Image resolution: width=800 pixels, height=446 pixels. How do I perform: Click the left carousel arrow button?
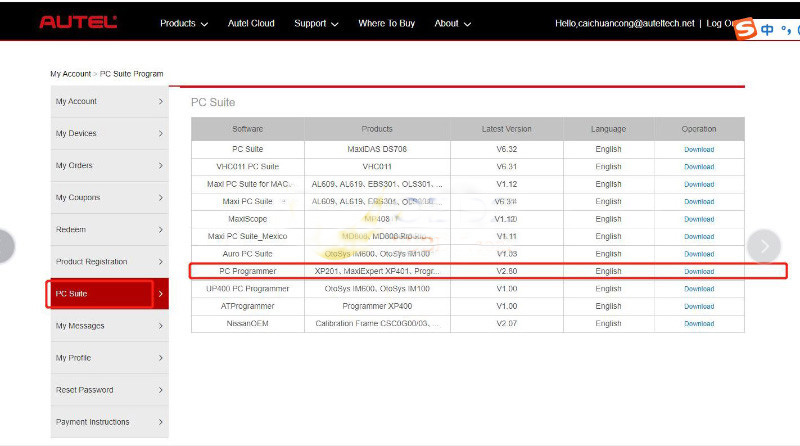[x=5, y=246]
